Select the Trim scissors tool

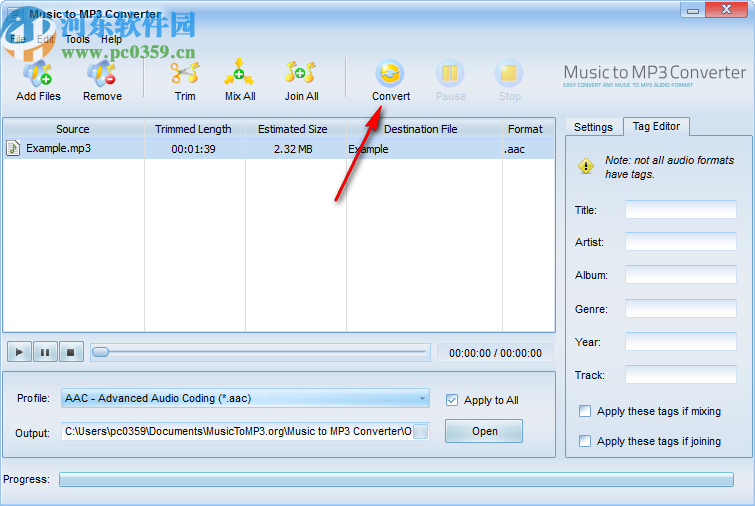pos(185,74)
